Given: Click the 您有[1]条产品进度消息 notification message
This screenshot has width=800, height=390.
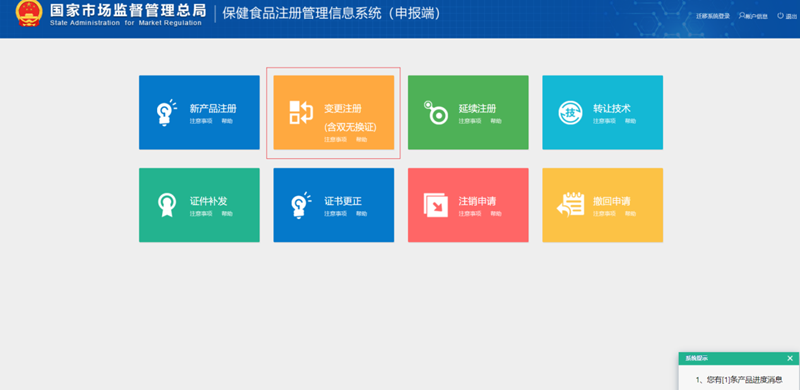Looking at the screenshot, I should click(x=739, y=380).
